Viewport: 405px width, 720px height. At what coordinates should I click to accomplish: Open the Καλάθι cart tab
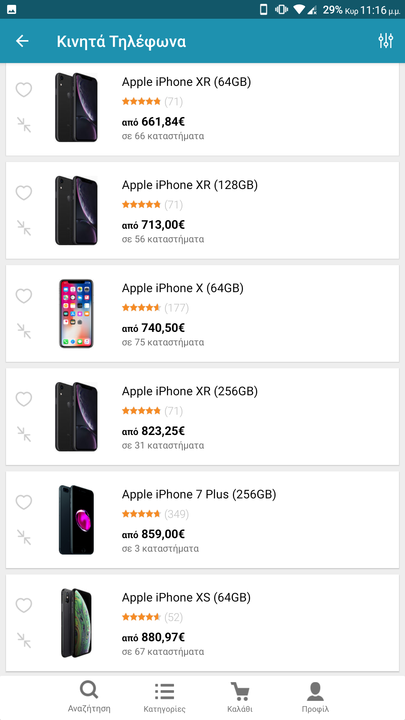pos(240,697)
